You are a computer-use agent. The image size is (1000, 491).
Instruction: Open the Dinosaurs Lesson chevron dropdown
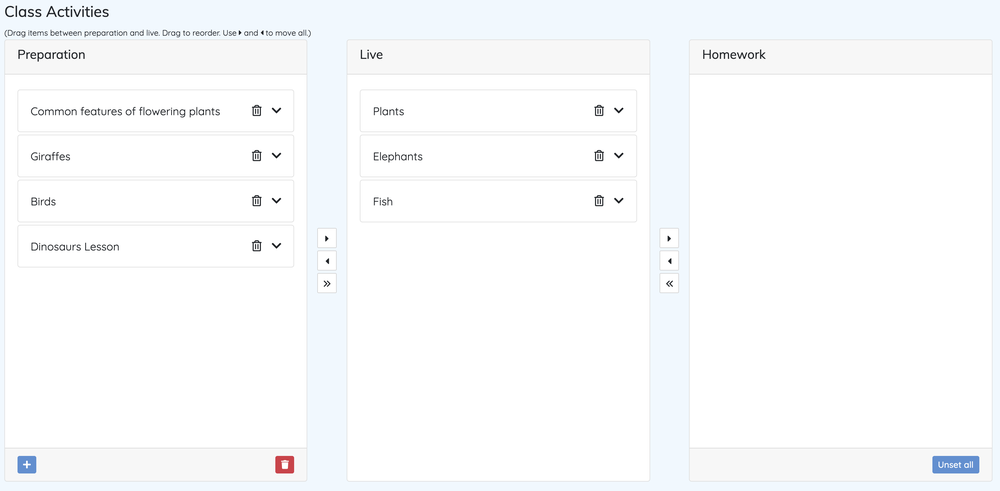(277, 246)
